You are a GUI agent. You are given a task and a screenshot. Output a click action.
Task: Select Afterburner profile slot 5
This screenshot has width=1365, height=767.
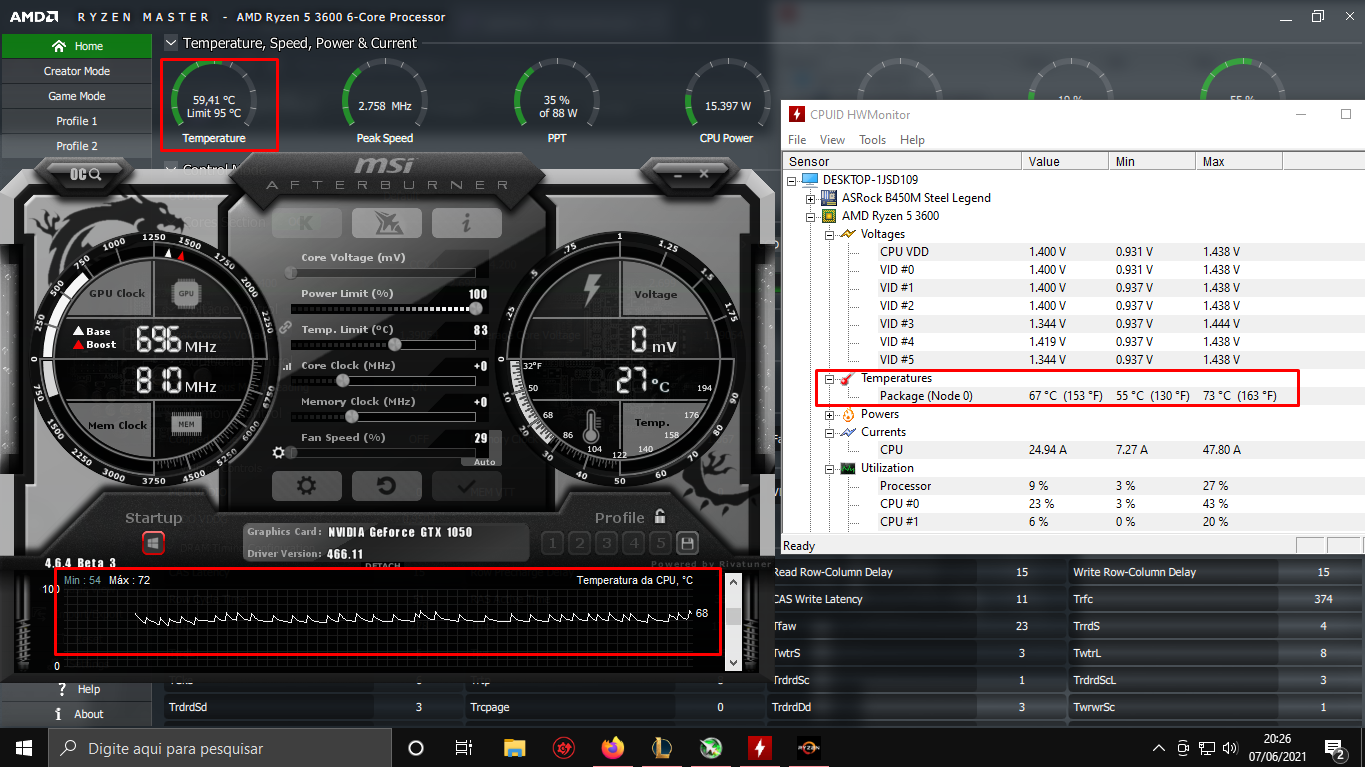(660, 543)
